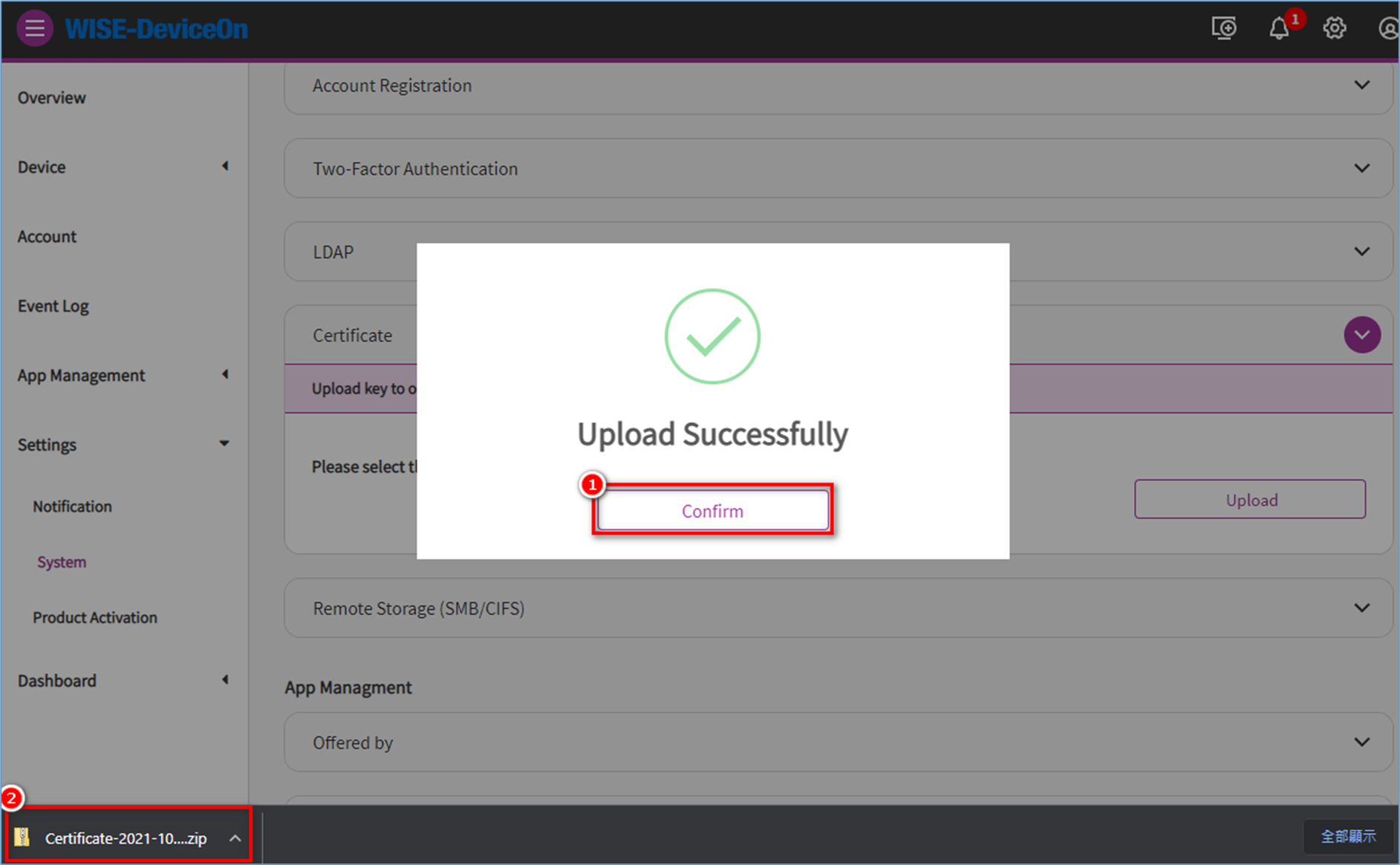This screenshot has height=865, width=1400.
Task: Expand the Two-Factor Authentication section
Action: tap(1361, 169)
